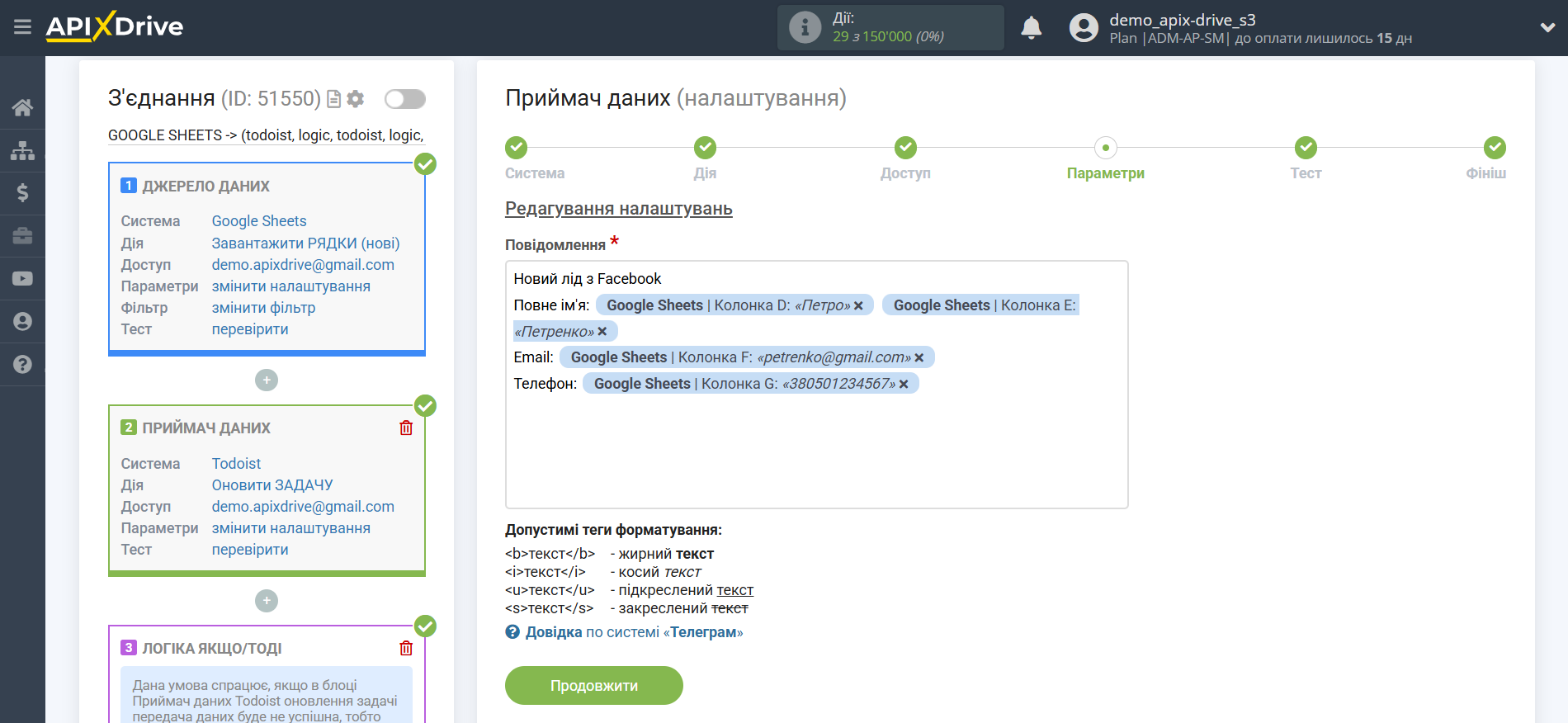
Task: Click the Логіка ЯКЩО/ТОДІ block header
Action: [212, 649]
